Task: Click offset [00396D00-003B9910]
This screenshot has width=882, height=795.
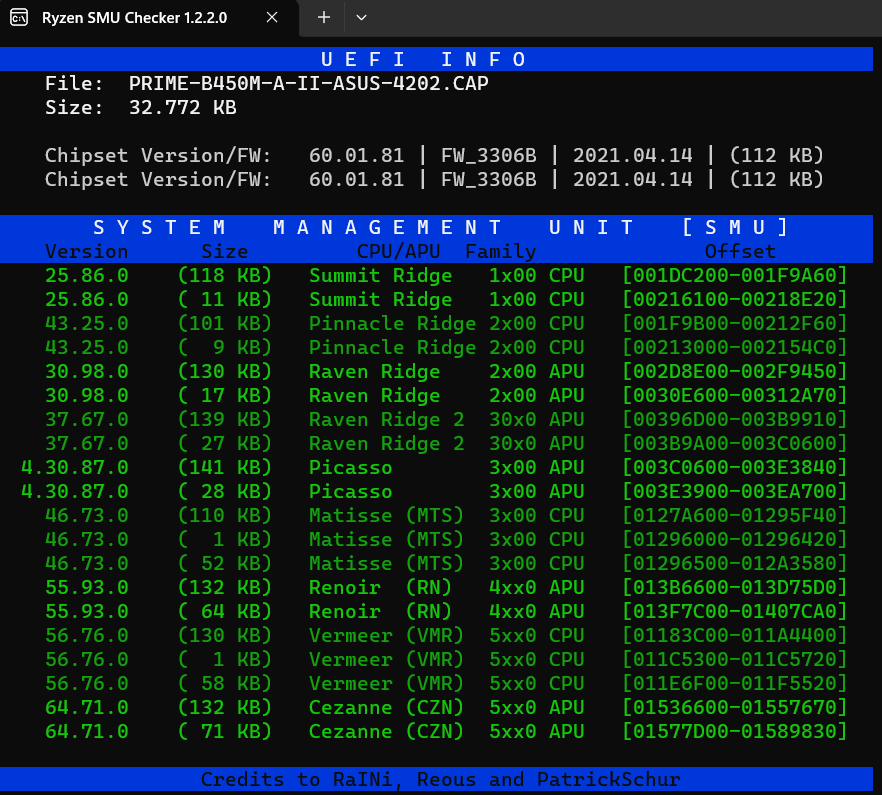Action: click(x=734, y=419)
